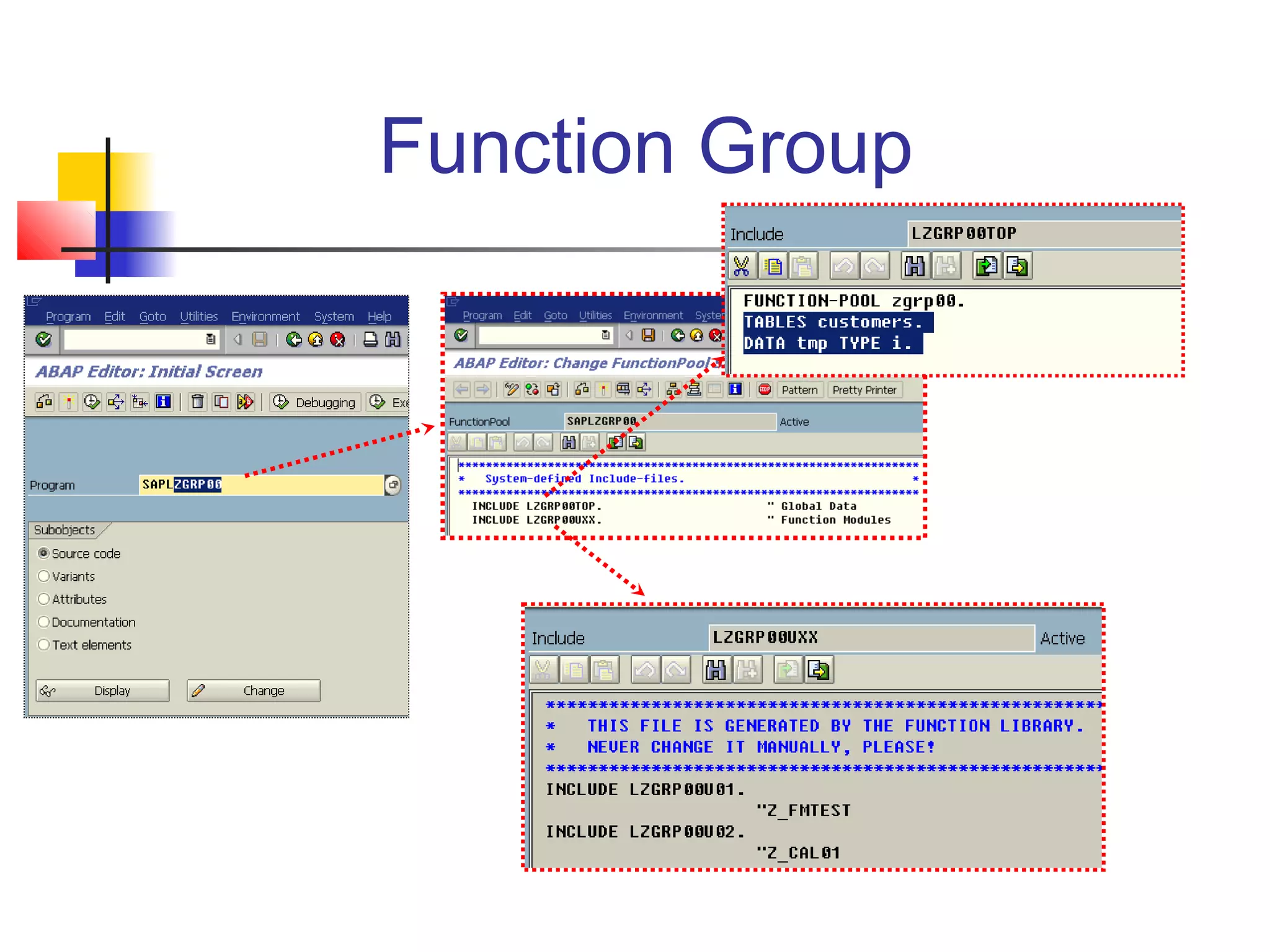1270x952 pixels.
Task: Click Rename a-b icon in Initial Screen toolbar
Action: click(x=245, y=402)
